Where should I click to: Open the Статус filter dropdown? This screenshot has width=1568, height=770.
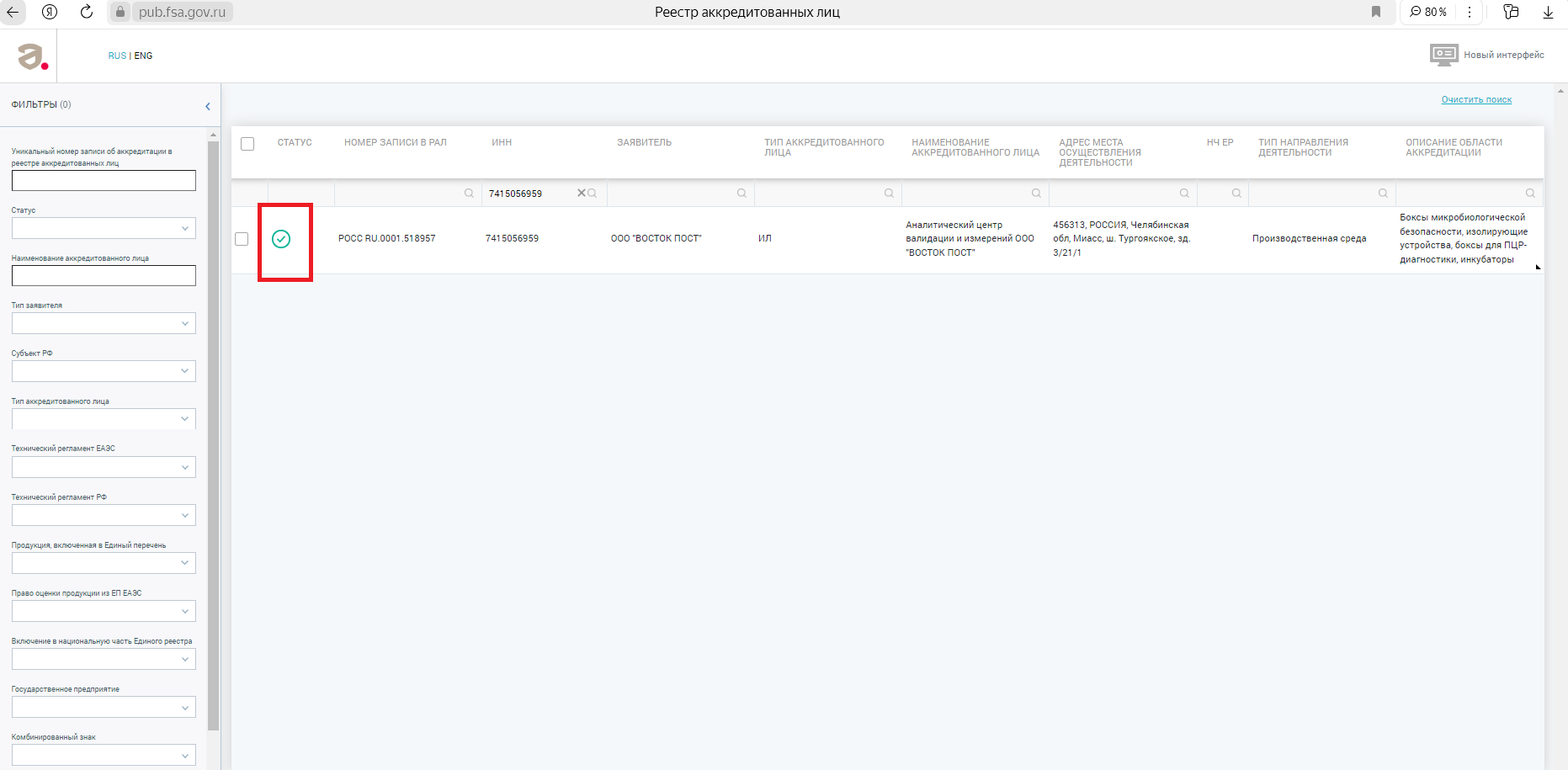[104, 228]
